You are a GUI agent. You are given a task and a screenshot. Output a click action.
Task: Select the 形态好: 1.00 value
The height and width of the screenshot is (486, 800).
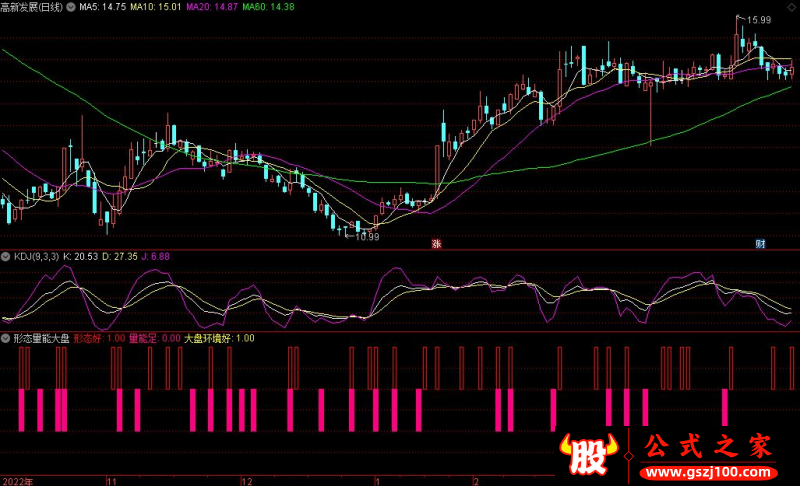coord(99,338)
